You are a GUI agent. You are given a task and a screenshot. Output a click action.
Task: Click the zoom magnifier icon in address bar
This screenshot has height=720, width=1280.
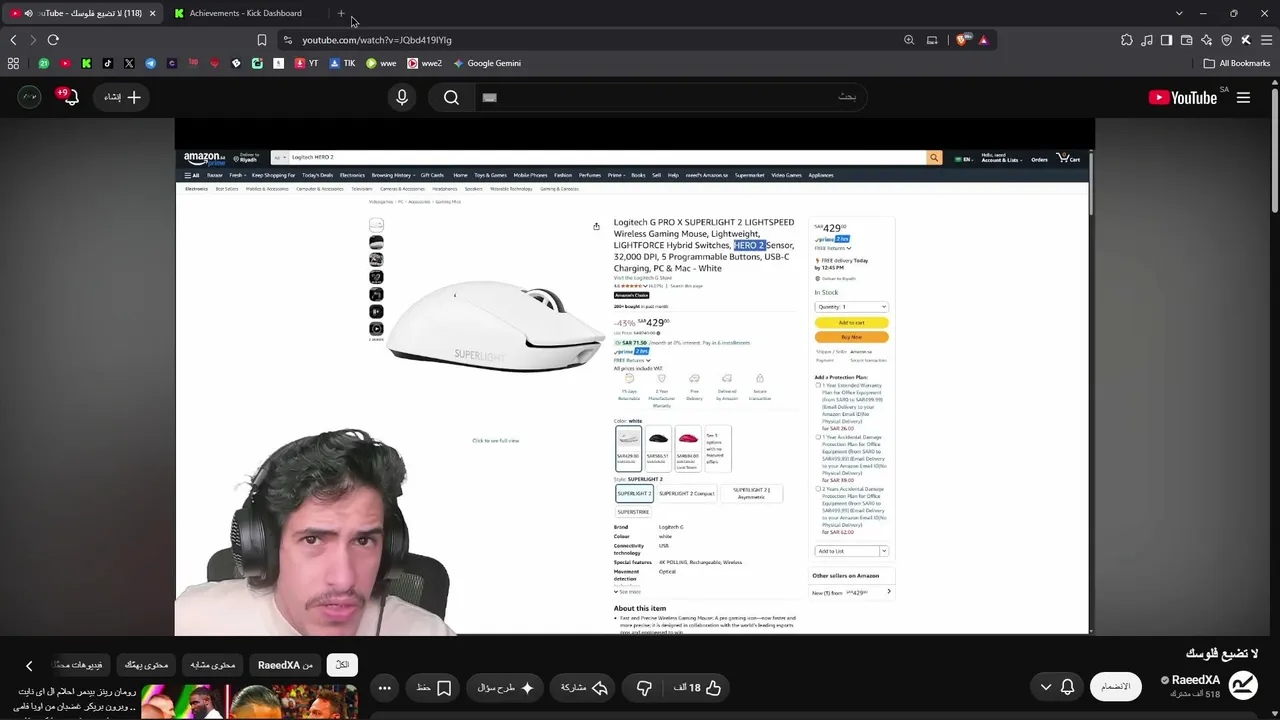point(909,40)
